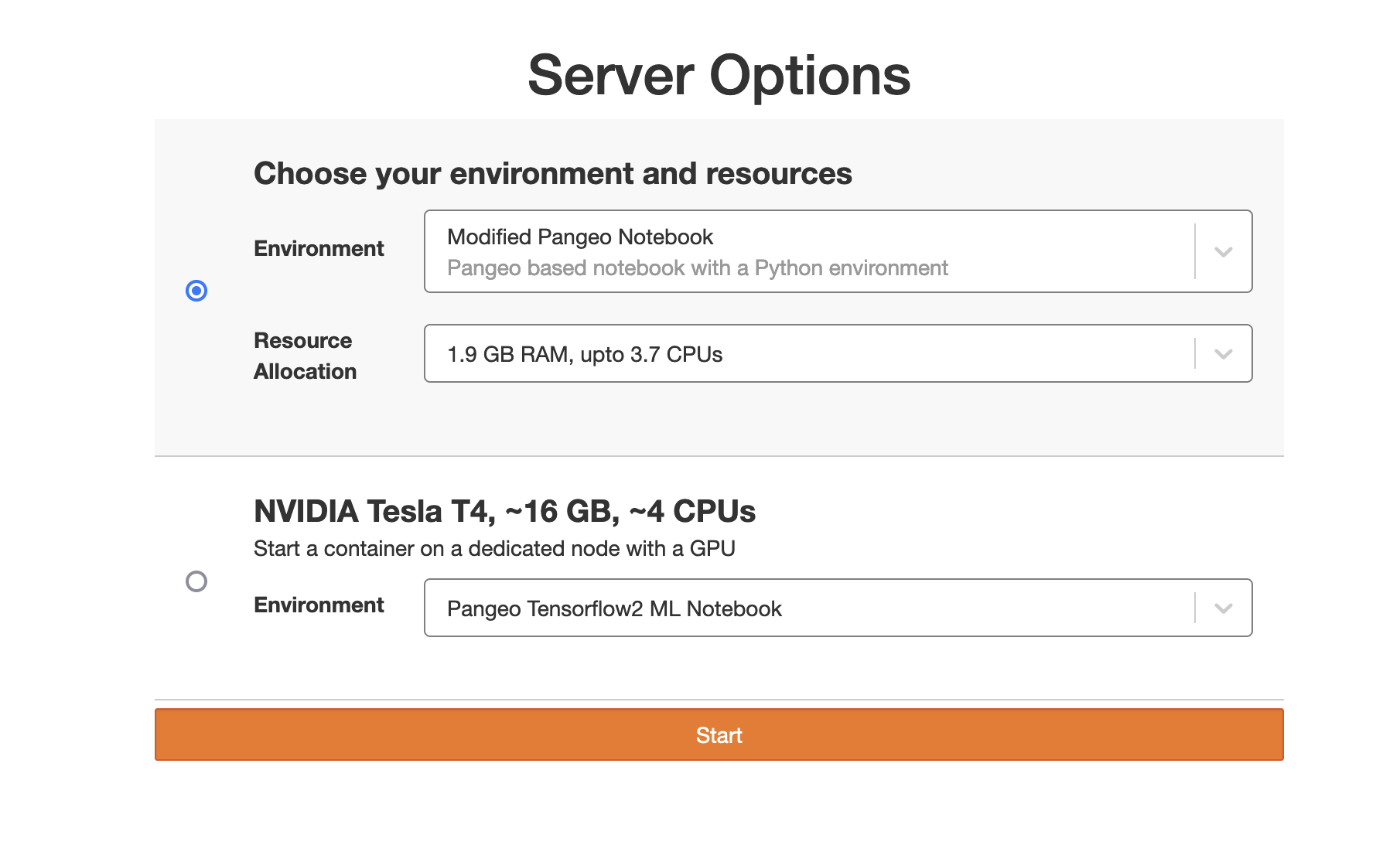This screenshot has height=852, width=1400.
Task: Click the '1.9 GB RAM, upto 3.7 CPUs' value
Action: [585, 355]
